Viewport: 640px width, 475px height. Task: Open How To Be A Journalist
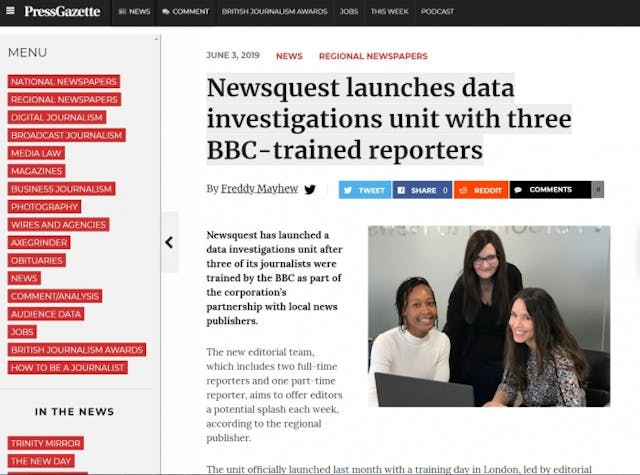(68, 367)
